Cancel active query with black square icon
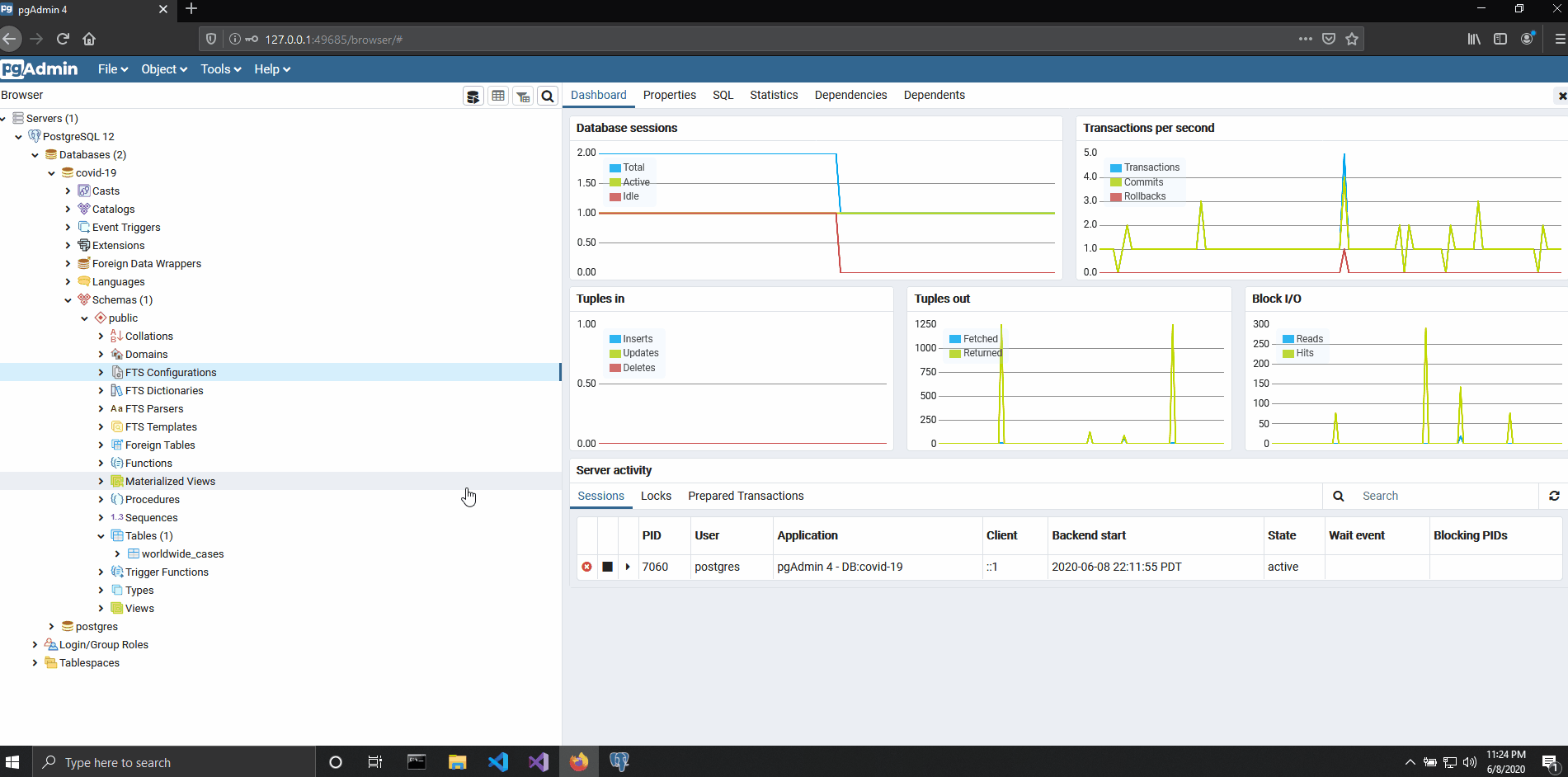 (607, 567)
